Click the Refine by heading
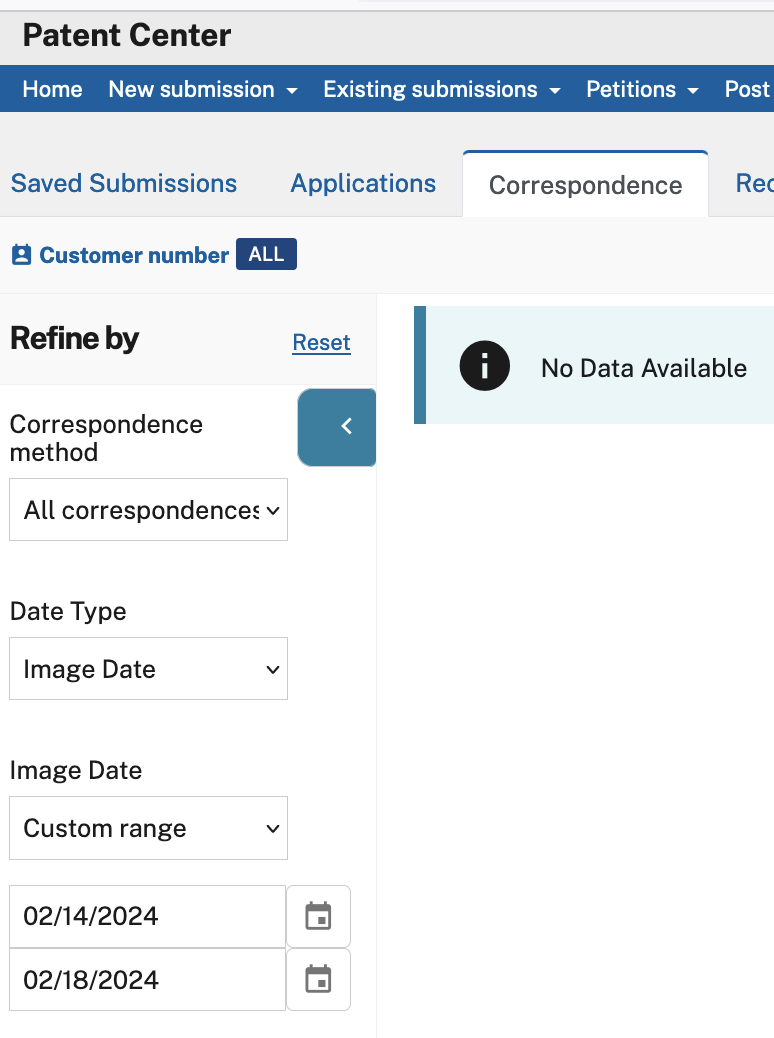This screenshot has width=774, height=1038. [75, 339]
